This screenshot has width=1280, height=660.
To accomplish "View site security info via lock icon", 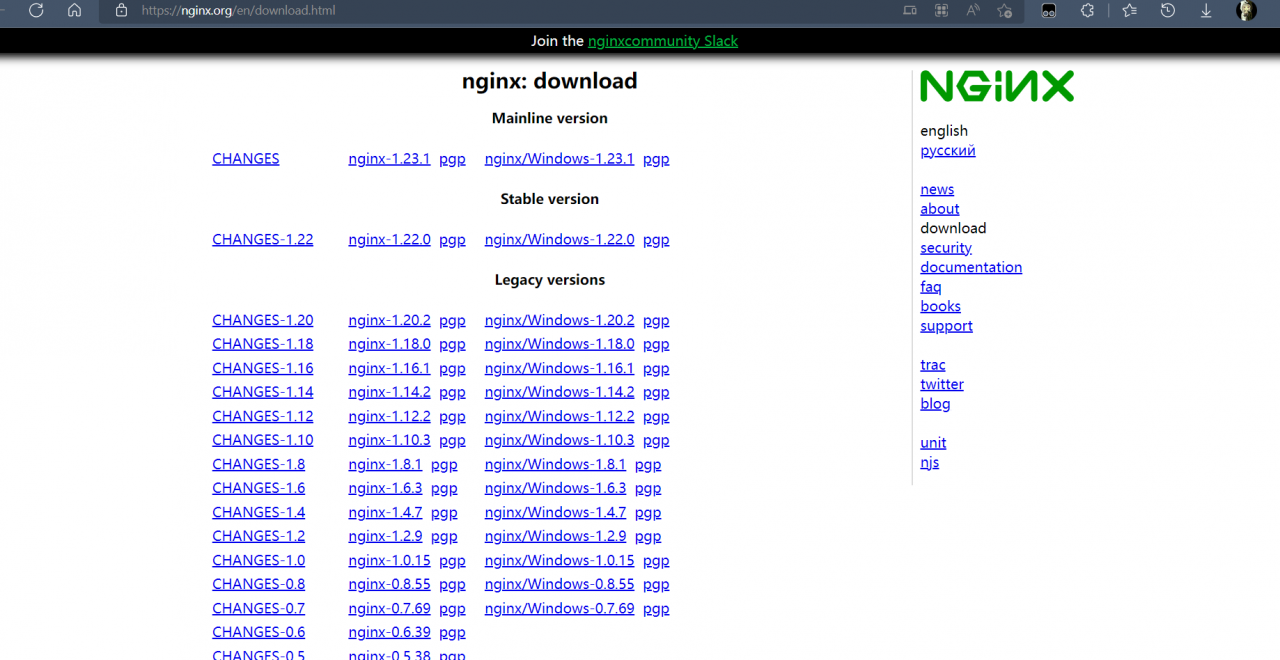I will [x=122, y=10].
